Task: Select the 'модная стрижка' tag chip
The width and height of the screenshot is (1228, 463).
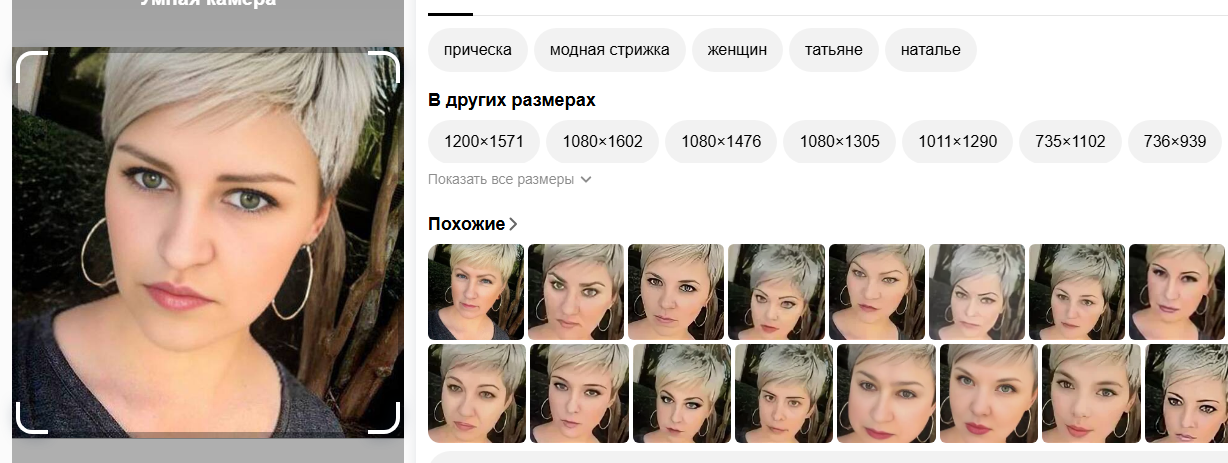Action: [610, 50]
